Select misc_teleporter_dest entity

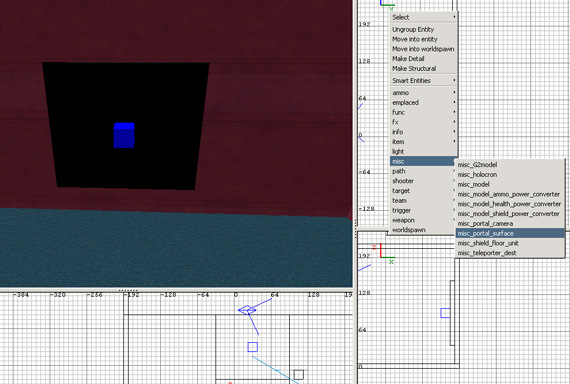pyautogui.click(x=510, y=253)
